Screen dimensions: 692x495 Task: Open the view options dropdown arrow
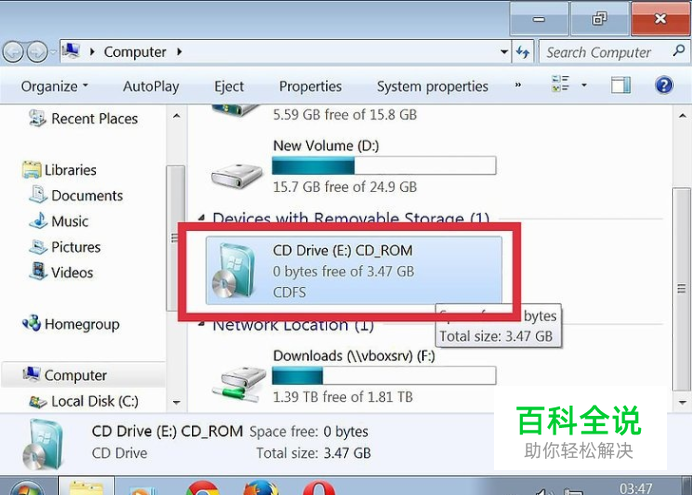584,85
